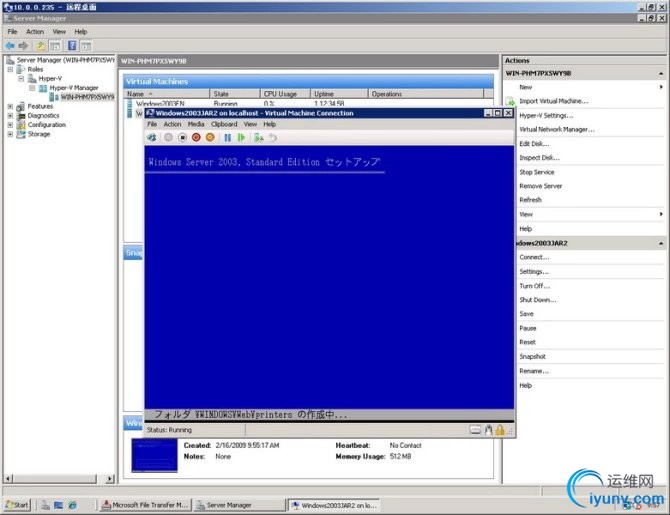
Task: Click the red Shut Down icon in VM toolbar
Action: (196, 138)
